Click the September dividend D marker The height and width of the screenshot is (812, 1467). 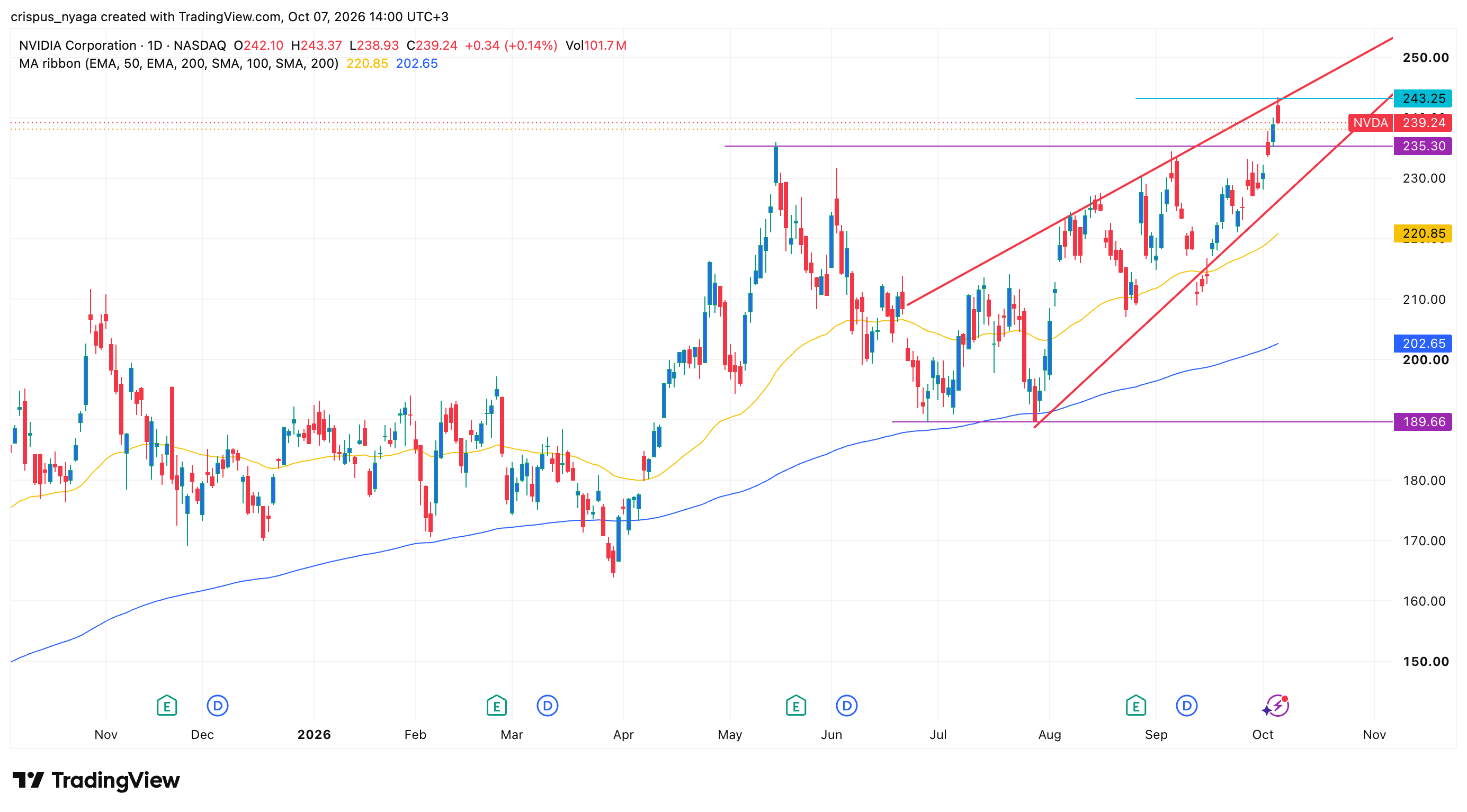[x=1186, y=706]
